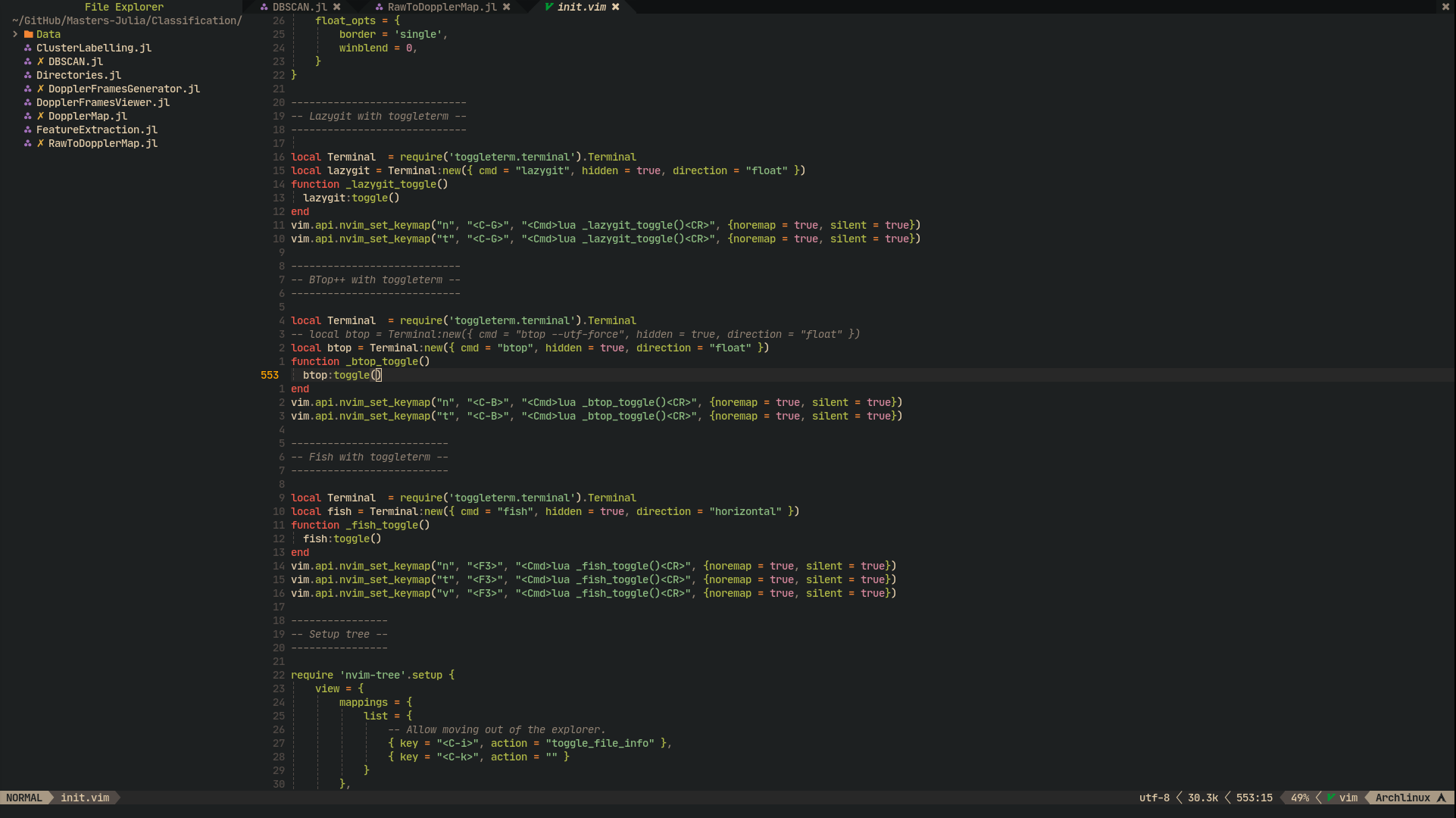
Task: Click the Vim icon on init.vim tab
Action: pyautogui.click(x=548, y=7)
